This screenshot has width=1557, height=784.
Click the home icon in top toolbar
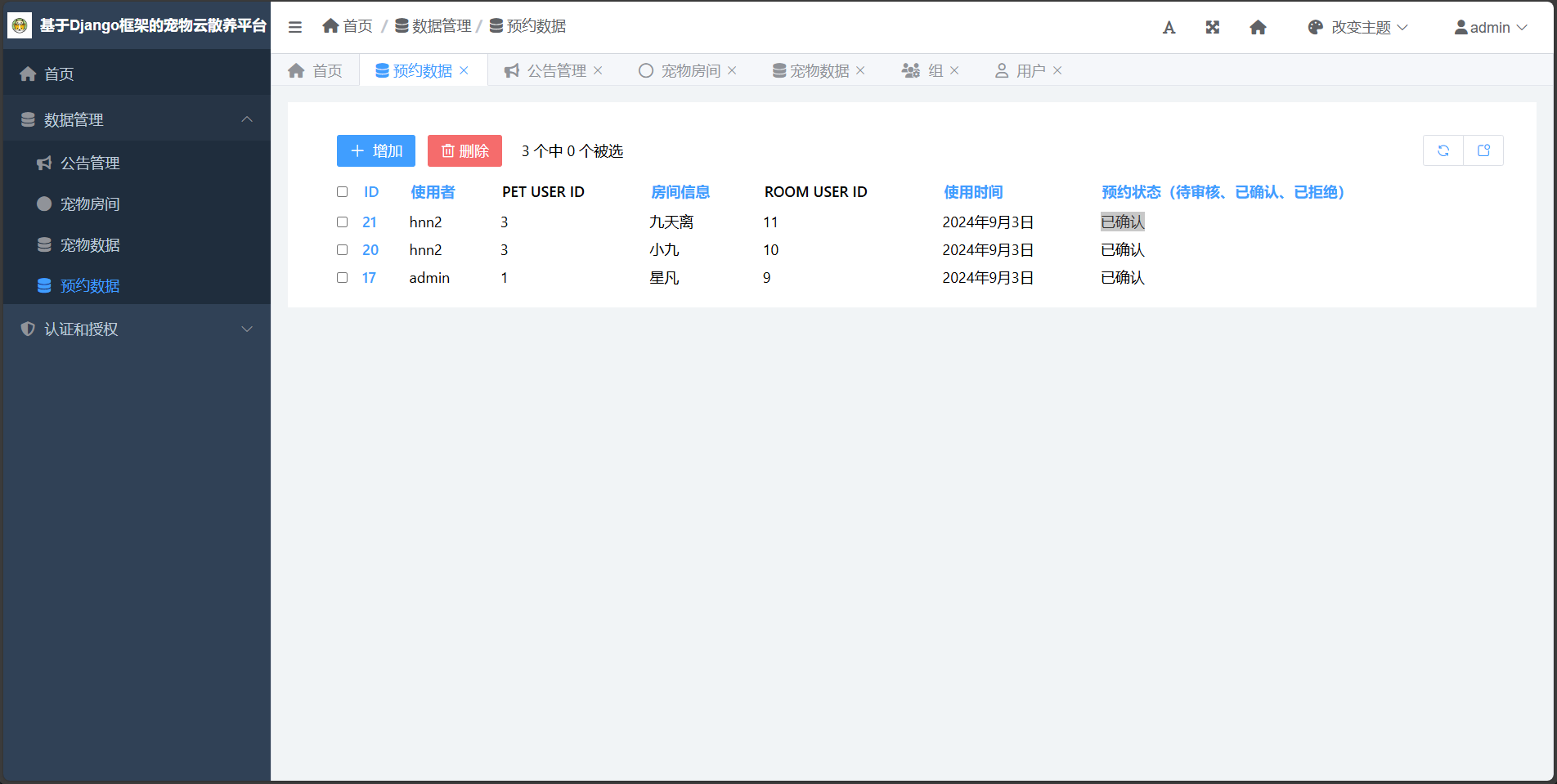click(x=1259, y=28)
